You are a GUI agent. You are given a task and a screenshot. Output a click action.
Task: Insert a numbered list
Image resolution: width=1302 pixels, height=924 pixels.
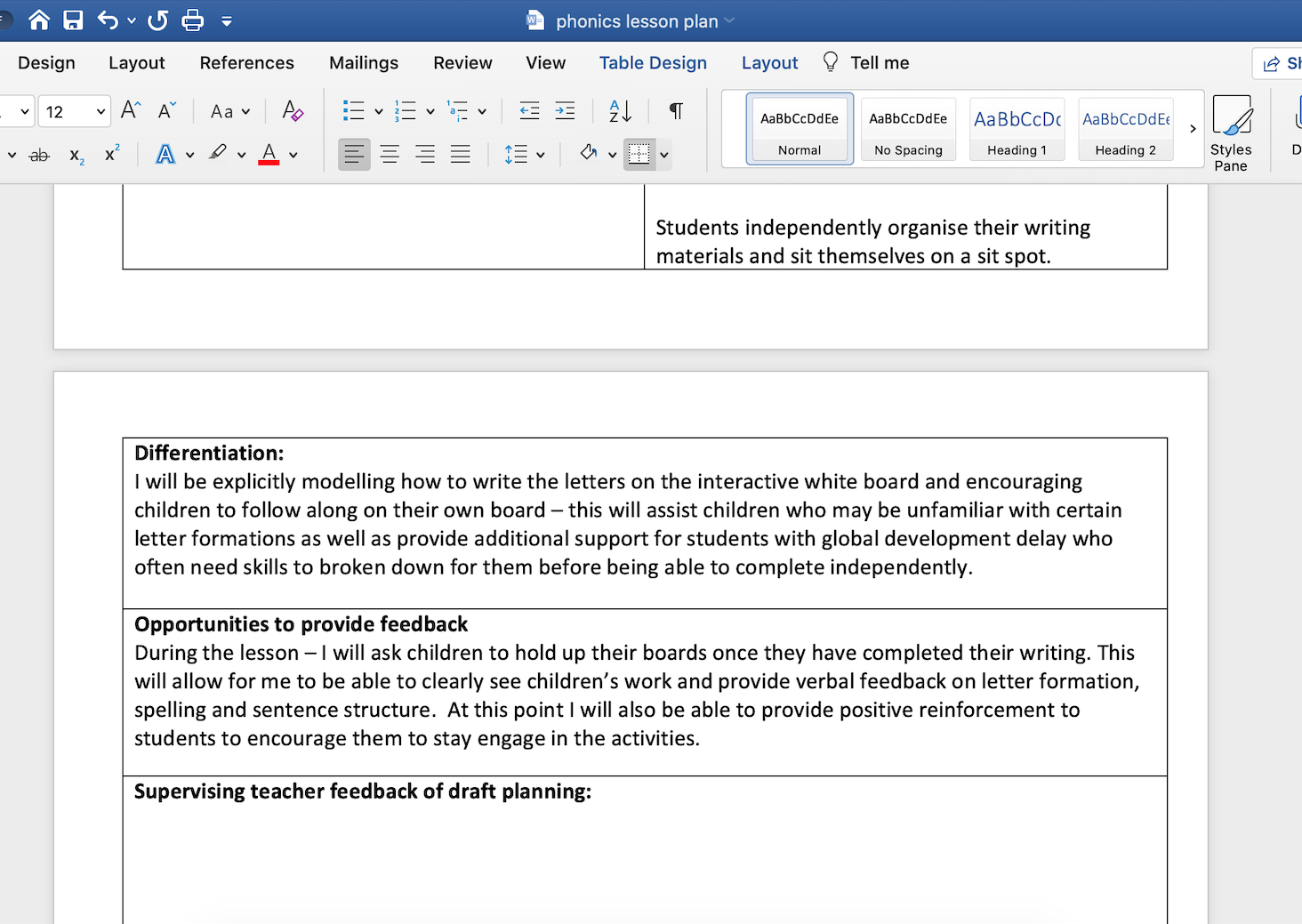[x=405, y=110]
